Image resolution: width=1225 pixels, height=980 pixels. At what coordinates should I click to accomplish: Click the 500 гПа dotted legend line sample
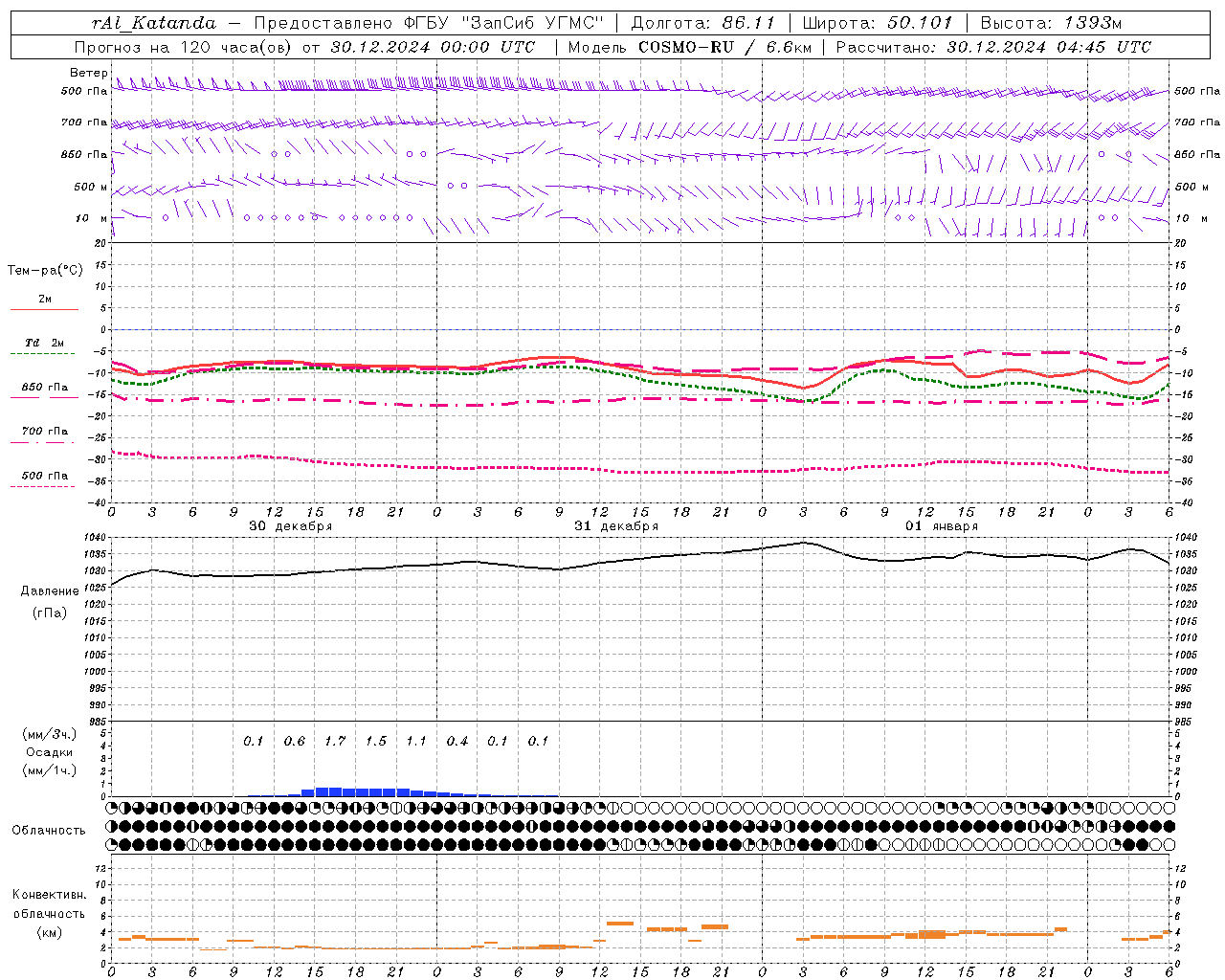pyautogui.click(x=43, y=486)
